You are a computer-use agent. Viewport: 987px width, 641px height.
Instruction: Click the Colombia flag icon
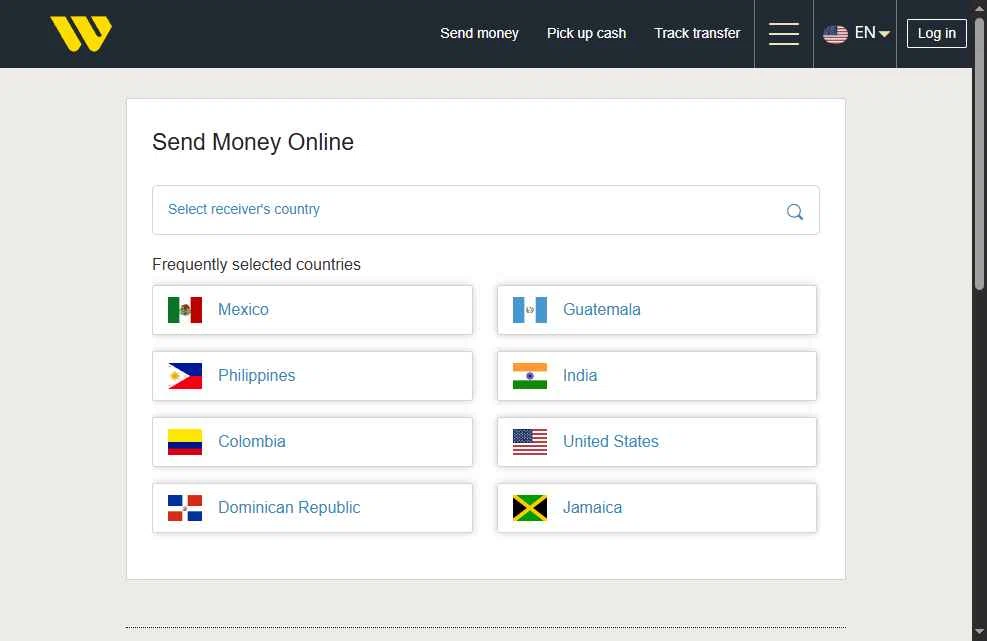coord(185,442)
